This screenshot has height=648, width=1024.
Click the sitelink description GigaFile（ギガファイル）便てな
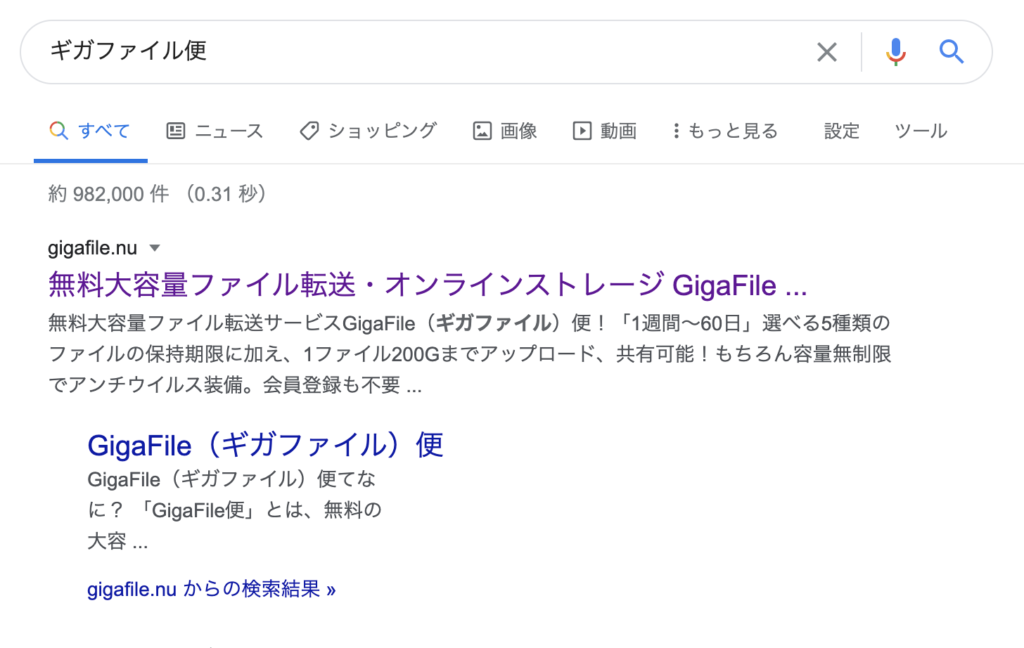pos(234,510)
